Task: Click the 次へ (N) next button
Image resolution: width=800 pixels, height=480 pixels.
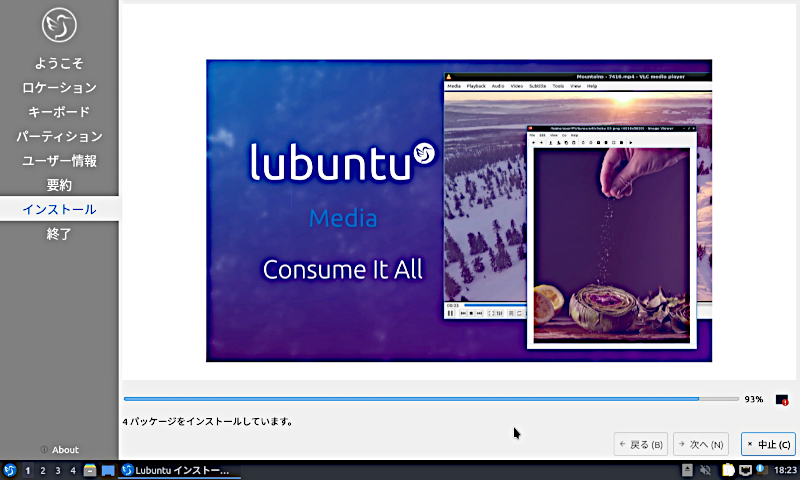Action: pyautogui.click(x=701, y=444)
